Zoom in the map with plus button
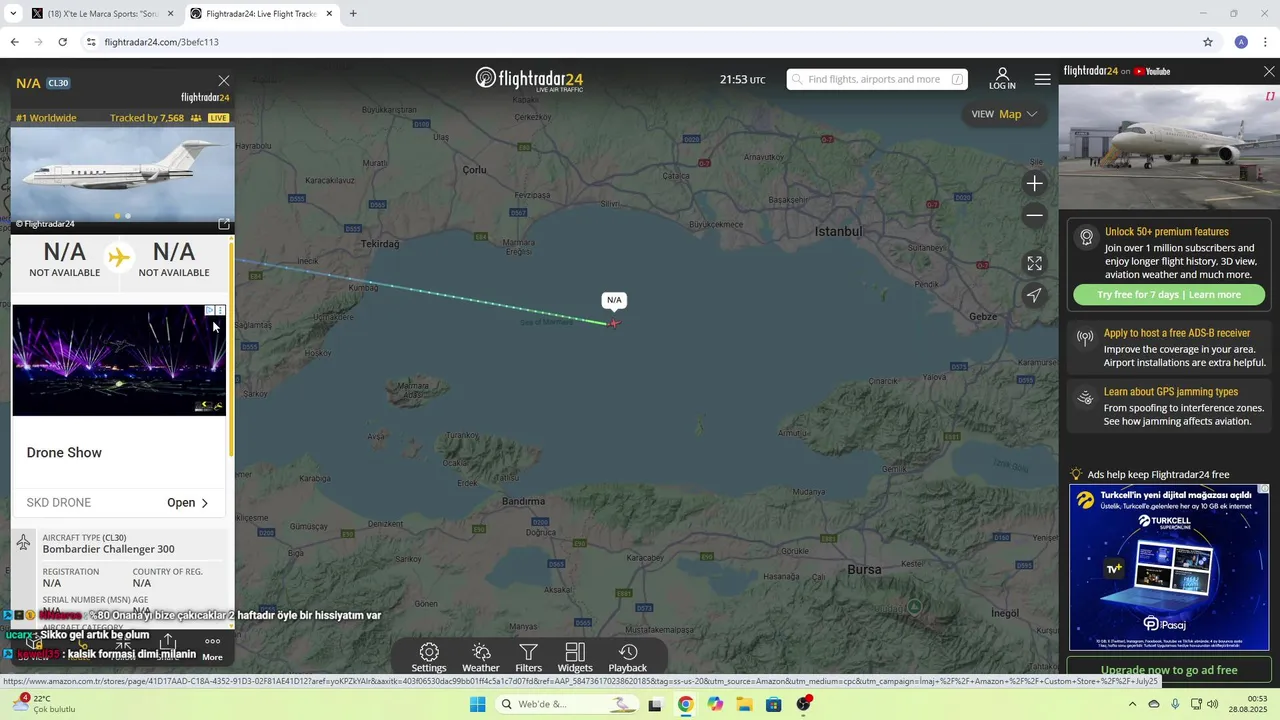1280x720 pixels. (1035, 183)
